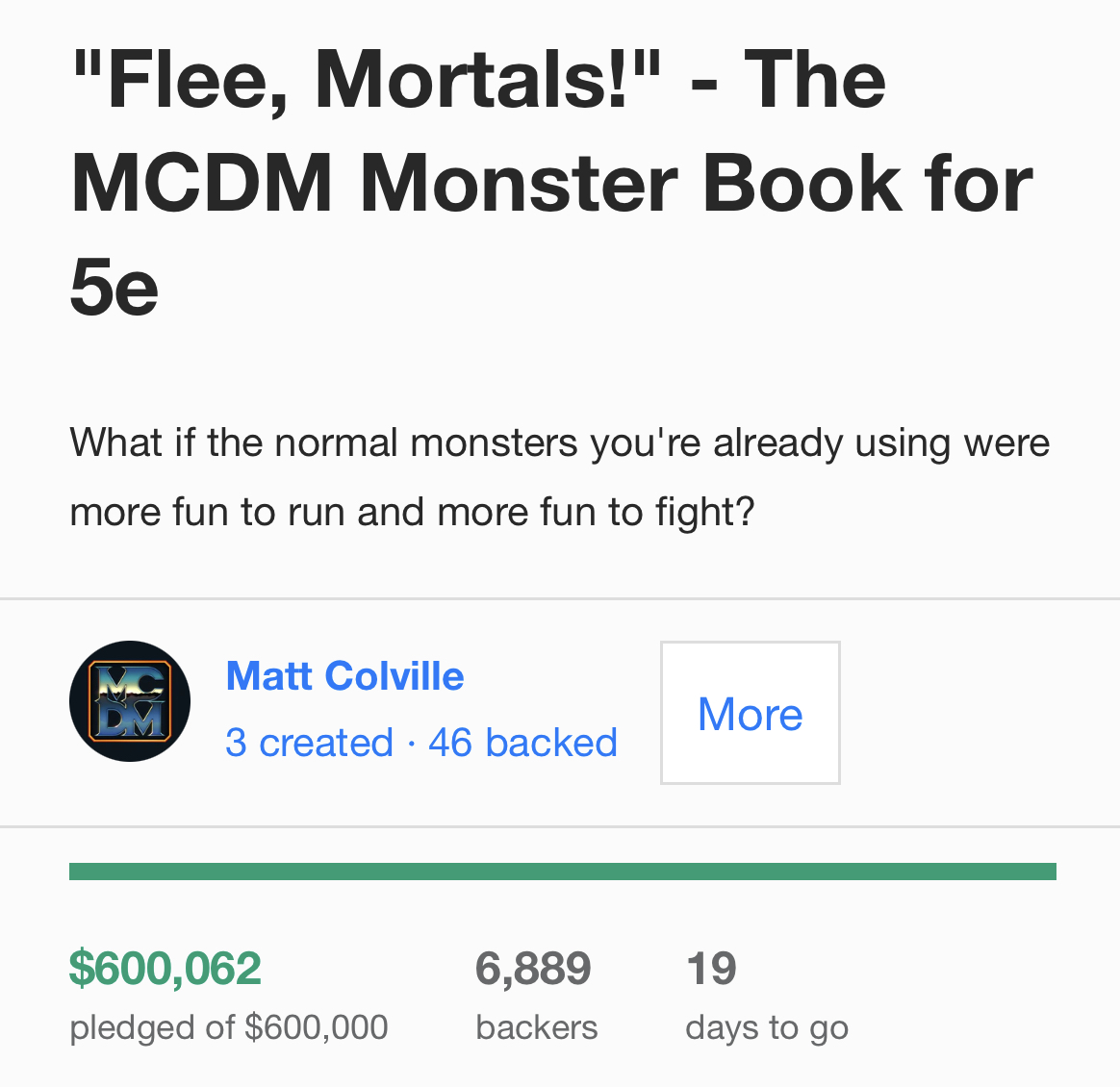Click the green funding progress bar
1120x1087 pixels.
pos(563,872)
